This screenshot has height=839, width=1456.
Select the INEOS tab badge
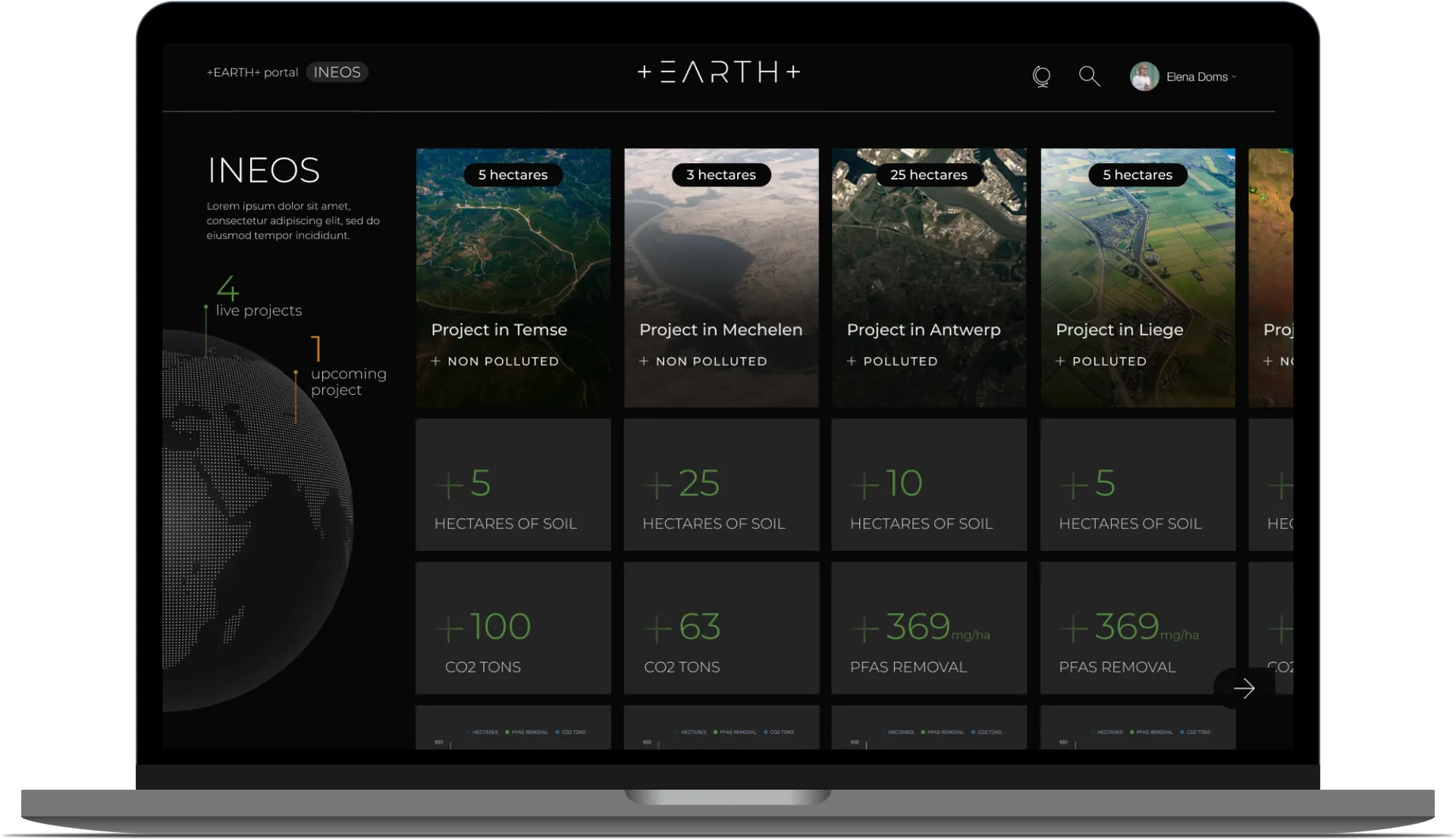pos(337,71)
